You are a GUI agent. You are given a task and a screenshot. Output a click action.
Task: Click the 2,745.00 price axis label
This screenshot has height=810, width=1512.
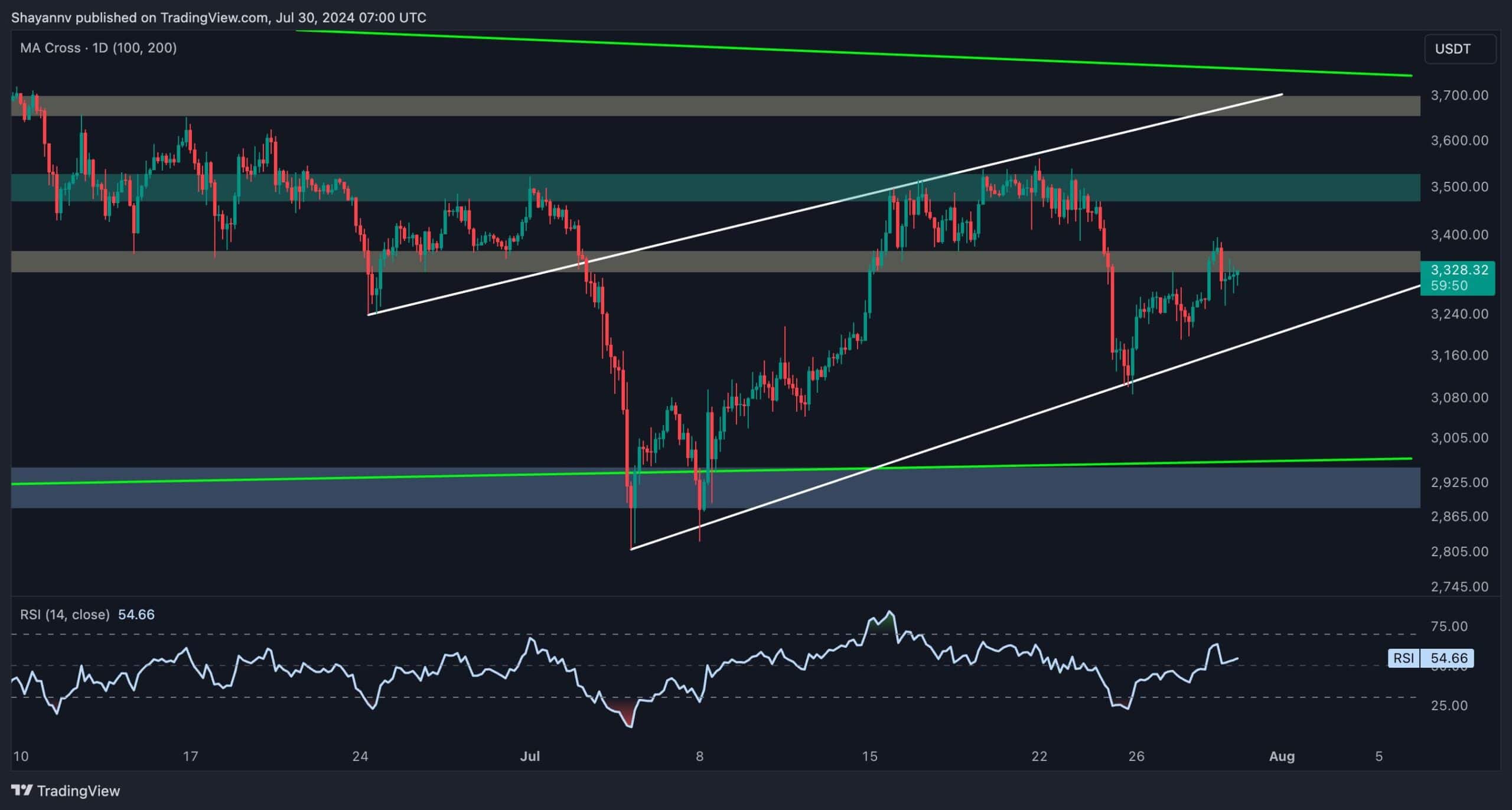(x=1459, y=586)
